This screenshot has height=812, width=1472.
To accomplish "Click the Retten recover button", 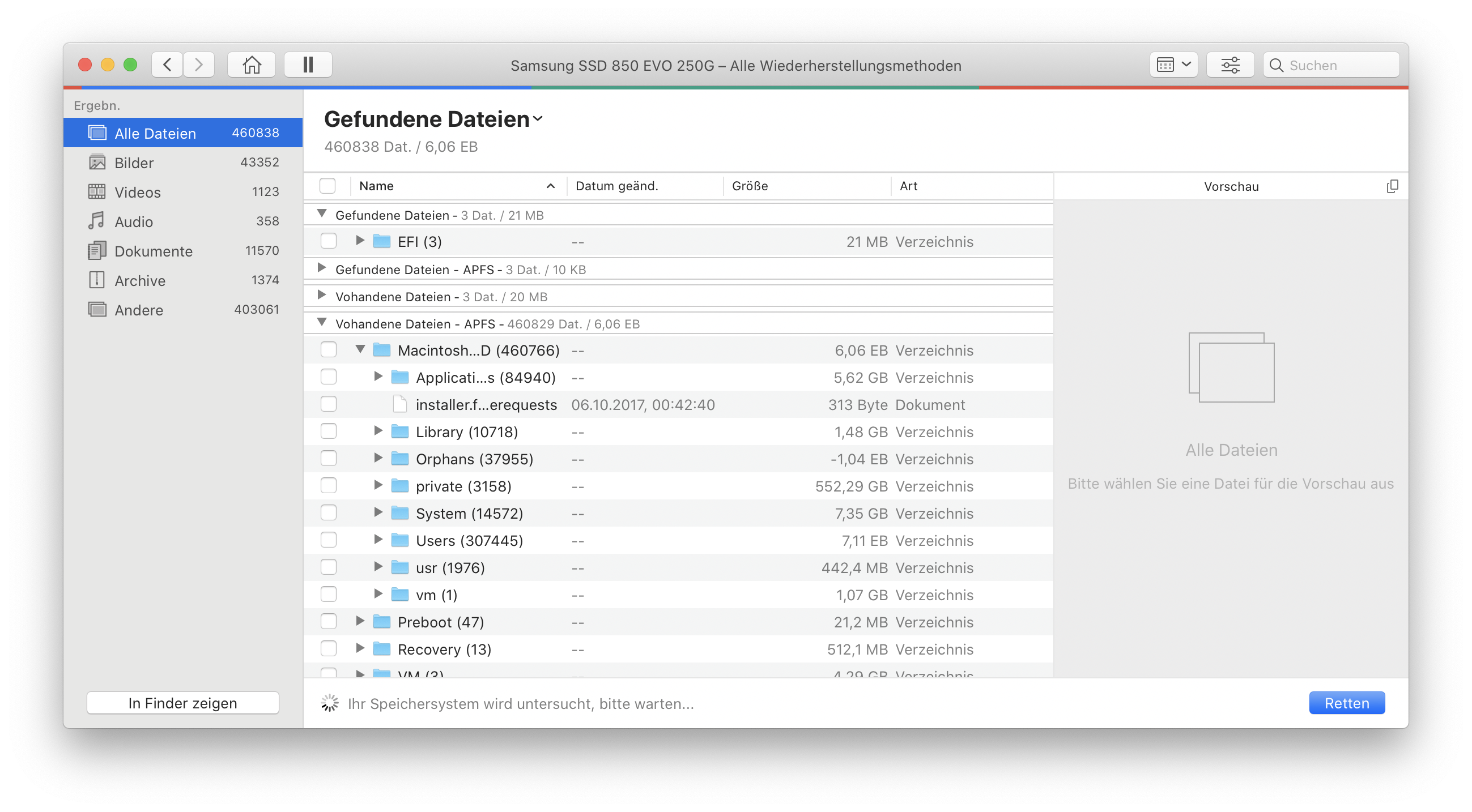I will 1346,703.
